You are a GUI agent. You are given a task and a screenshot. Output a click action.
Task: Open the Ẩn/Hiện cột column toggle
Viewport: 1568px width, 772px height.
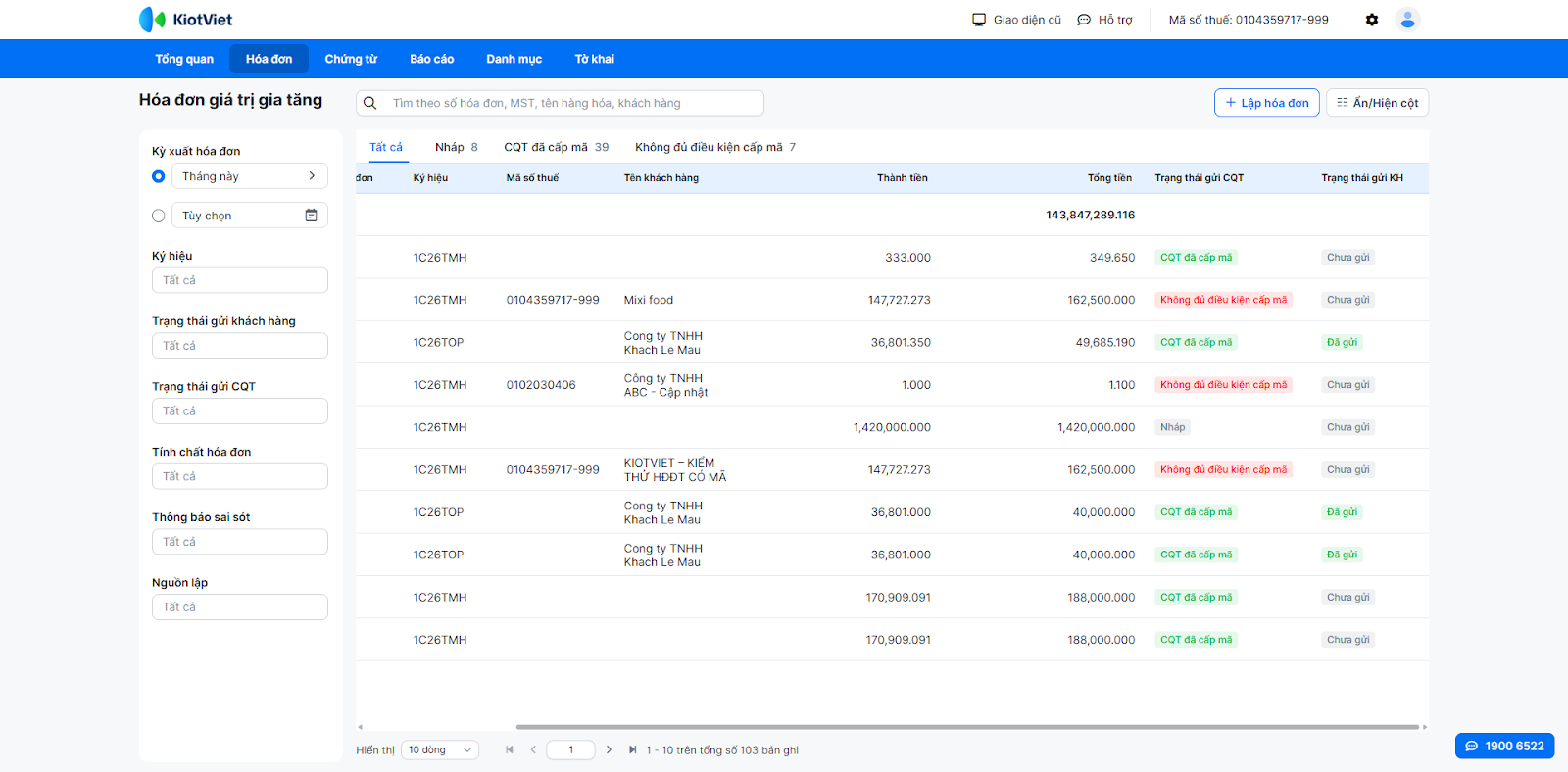[1377, 103]
